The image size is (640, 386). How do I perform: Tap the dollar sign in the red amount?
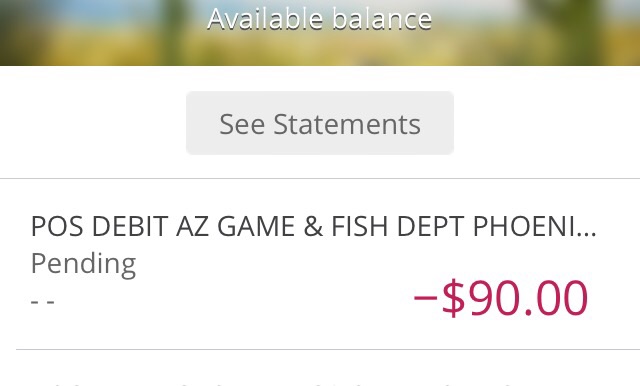click(453, 297)
